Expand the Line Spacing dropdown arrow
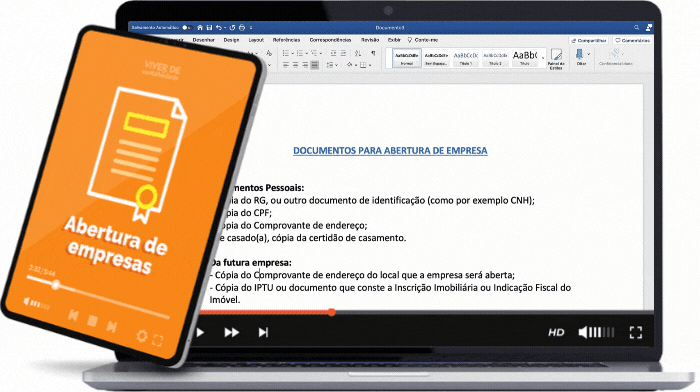700x392 pixels. [x=336, y=65]
